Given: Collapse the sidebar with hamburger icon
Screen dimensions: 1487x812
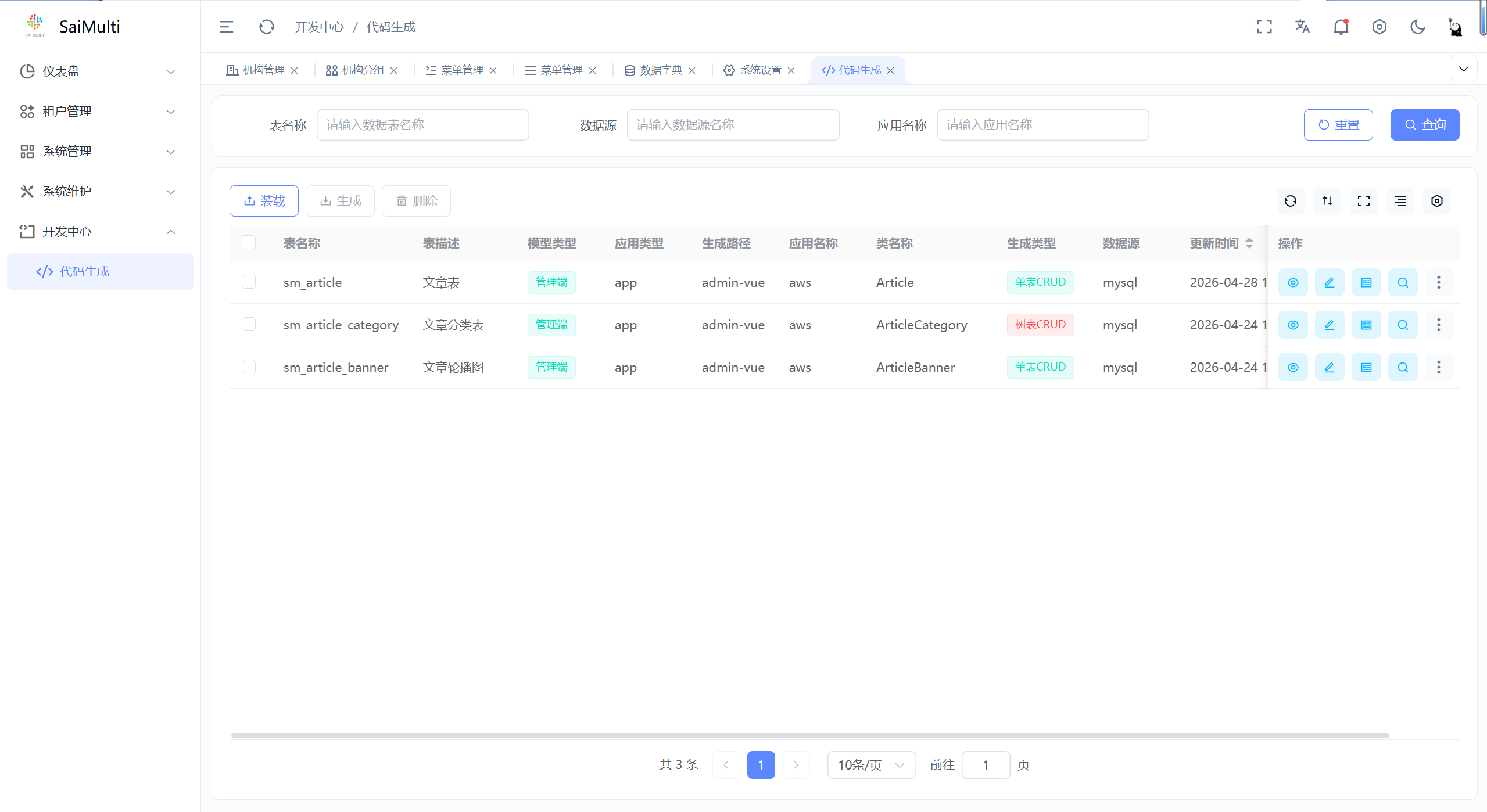Looking at the screenshot, I should pos(227,27).
